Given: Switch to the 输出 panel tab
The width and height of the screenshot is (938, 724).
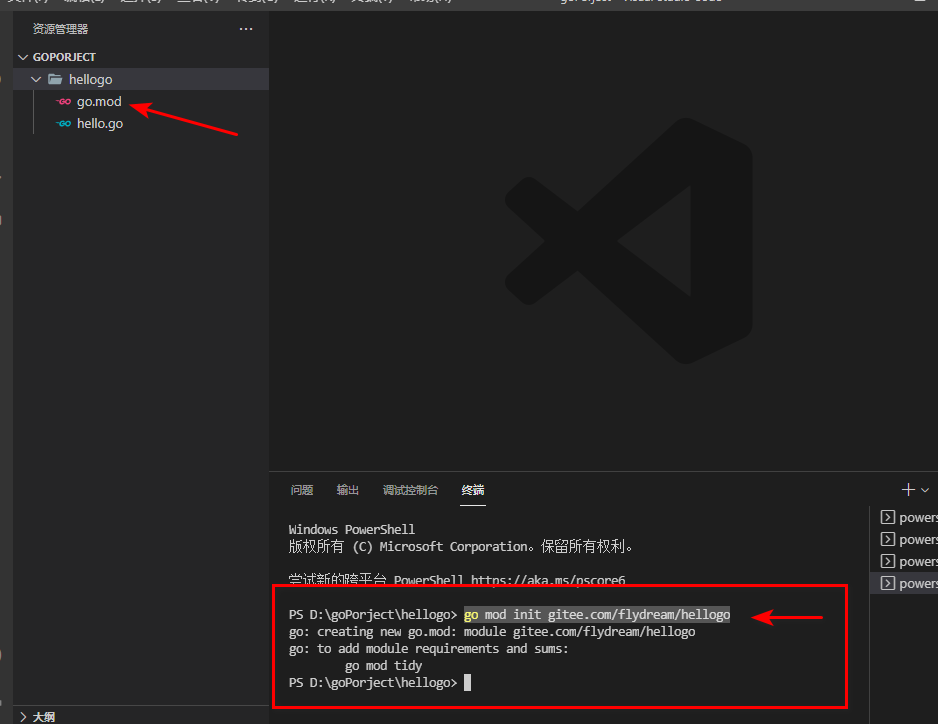Looking at the screenshot, I should [348, 490].
